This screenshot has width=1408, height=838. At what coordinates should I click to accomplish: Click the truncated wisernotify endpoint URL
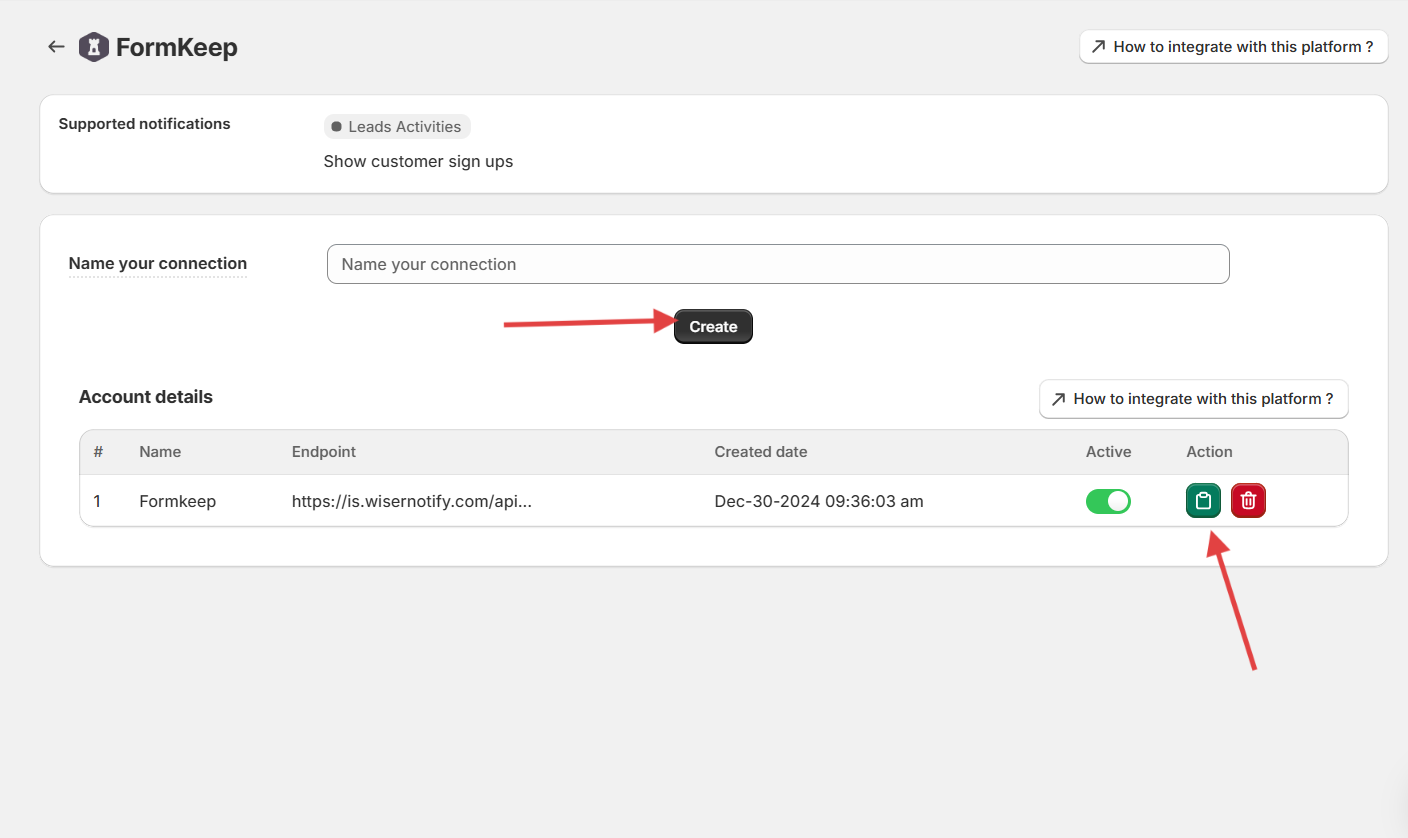[411, 501]
